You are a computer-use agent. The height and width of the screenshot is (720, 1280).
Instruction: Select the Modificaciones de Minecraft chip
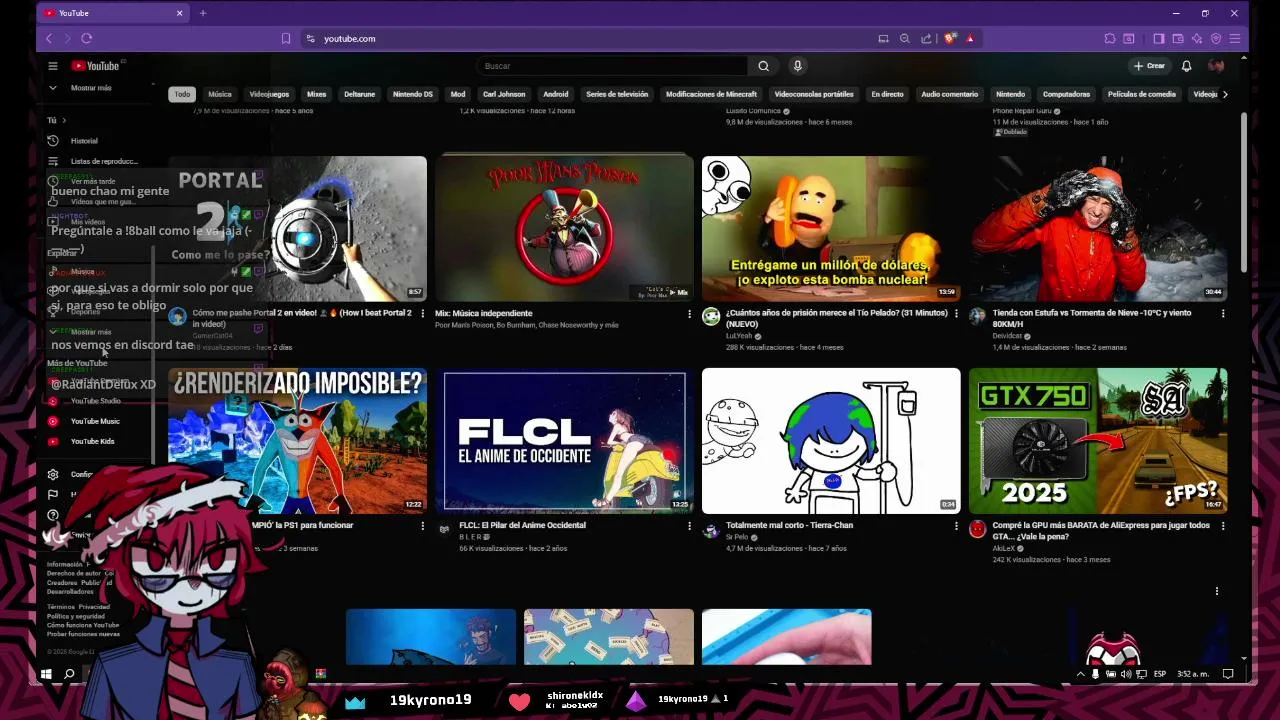(711, 94)
